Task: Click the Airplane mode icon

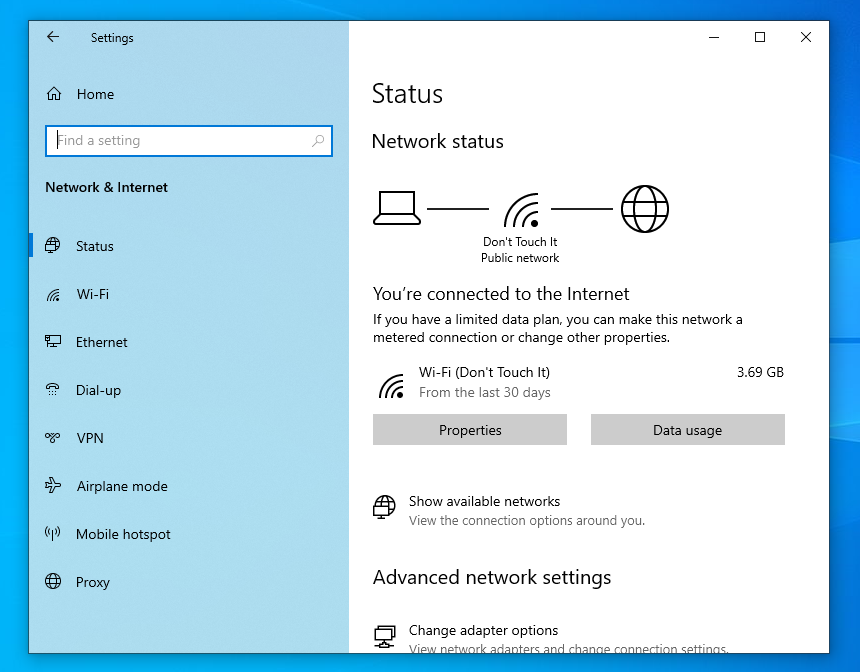Action: coord(53,486)
